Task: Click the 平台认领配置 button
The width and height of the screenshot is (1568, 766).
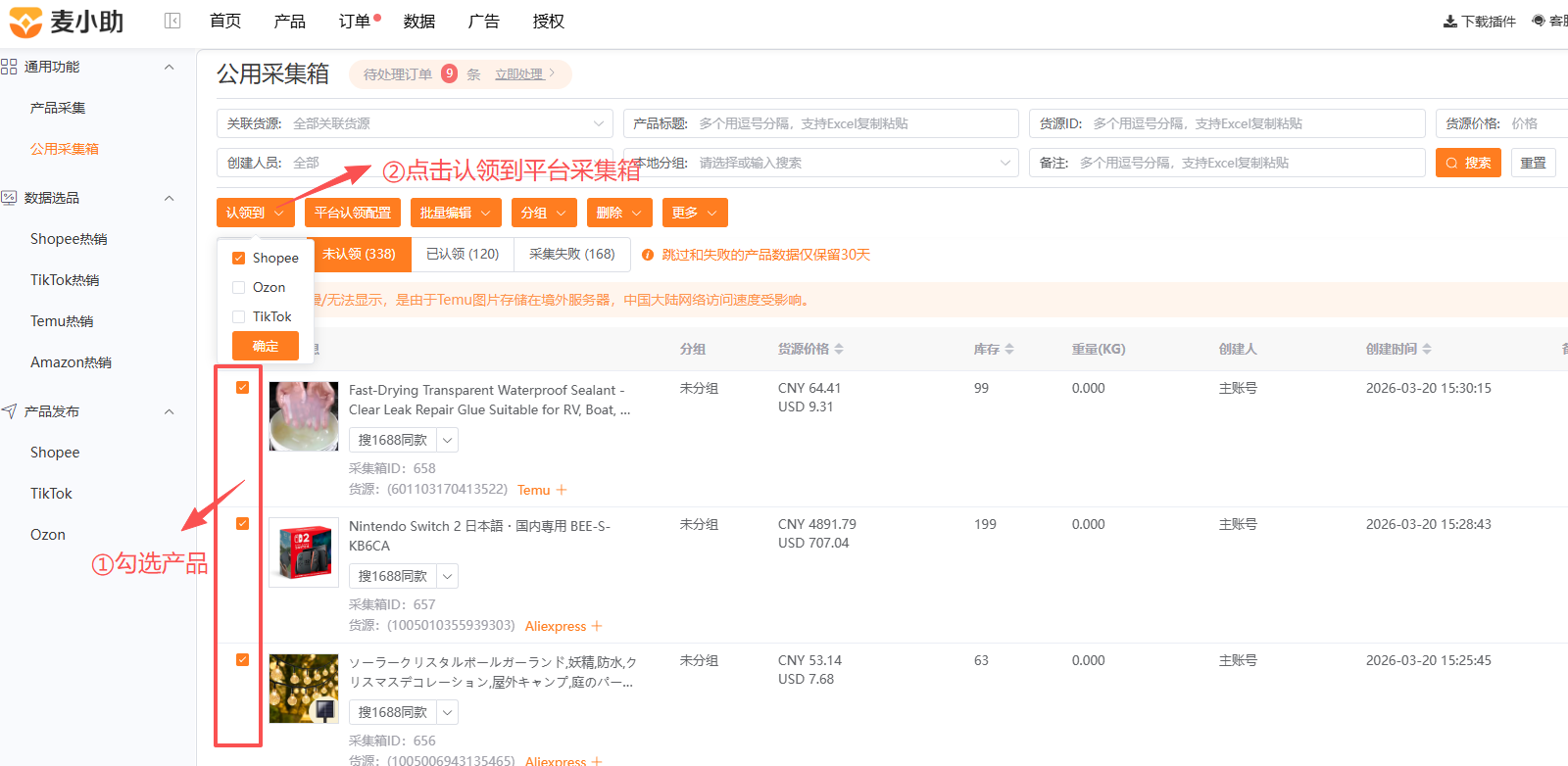Action: (353, 213)
